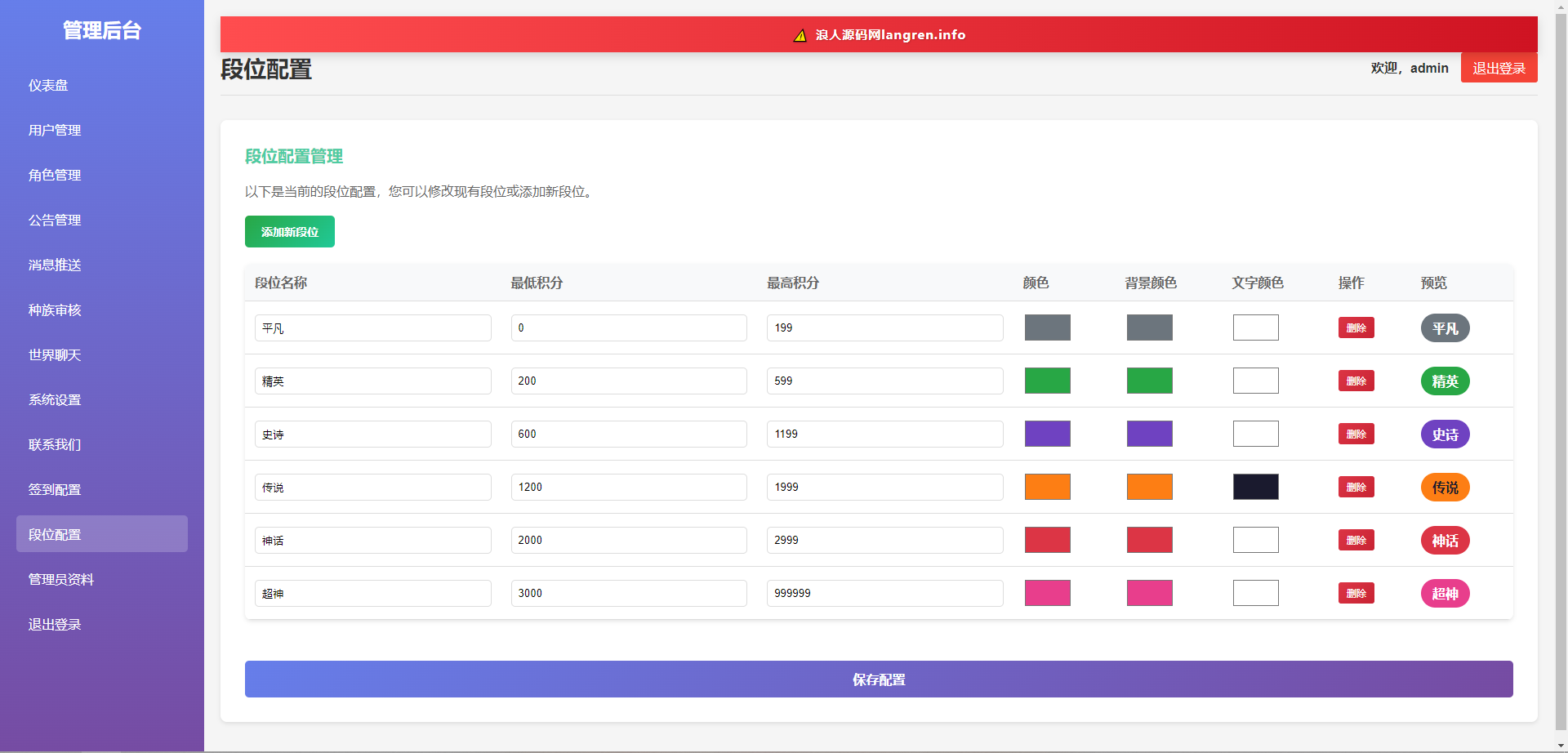Viewport: 1568px width, 753px height.
Task: Delete the 超神 rank row
Action: (x=1356, y=594)
